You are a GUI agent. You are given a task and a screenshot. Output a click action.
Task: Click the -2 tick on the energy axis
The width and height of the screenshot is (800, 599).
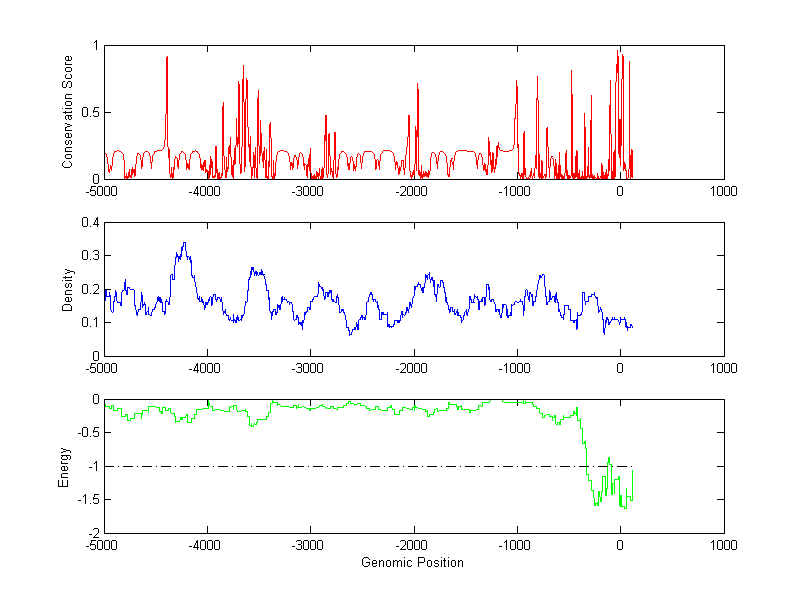pos(94,533)
